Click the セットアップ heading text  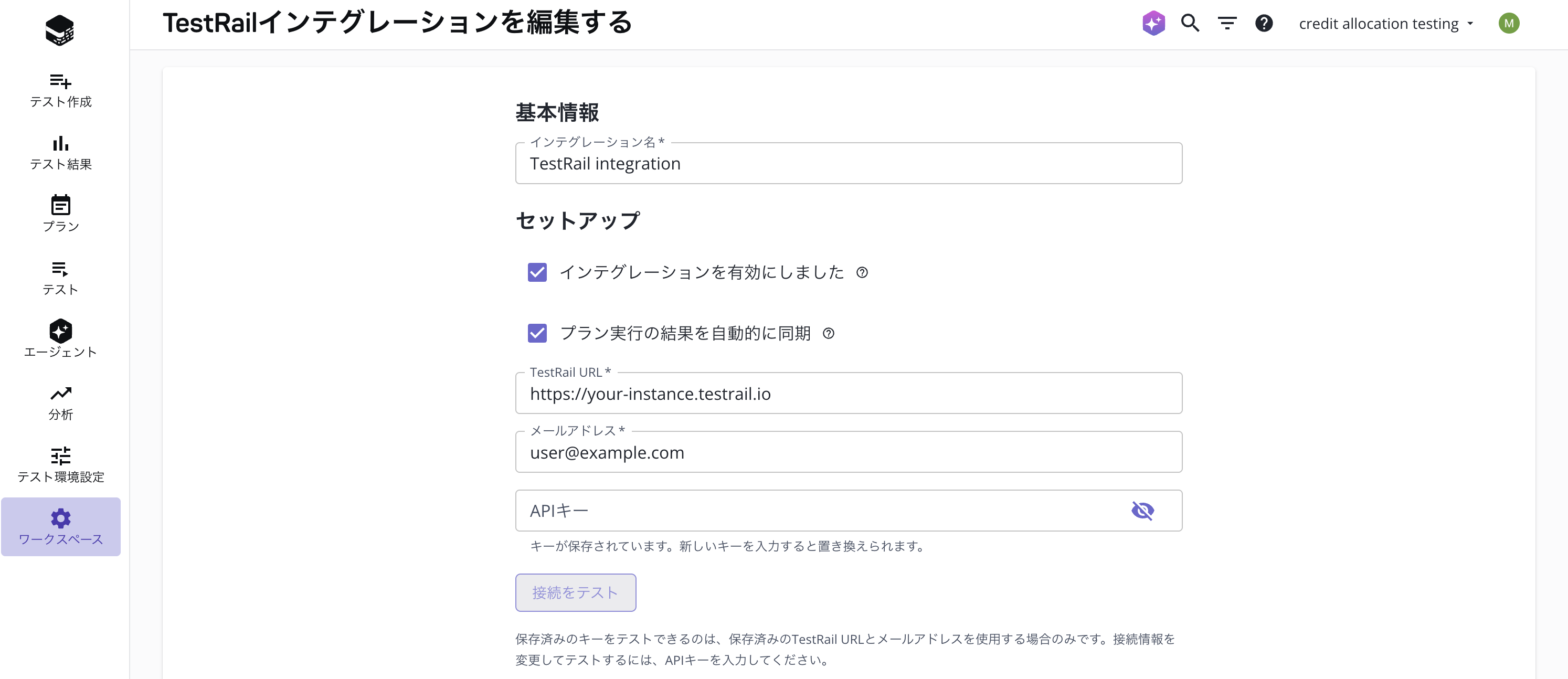[x=578, y=220]
